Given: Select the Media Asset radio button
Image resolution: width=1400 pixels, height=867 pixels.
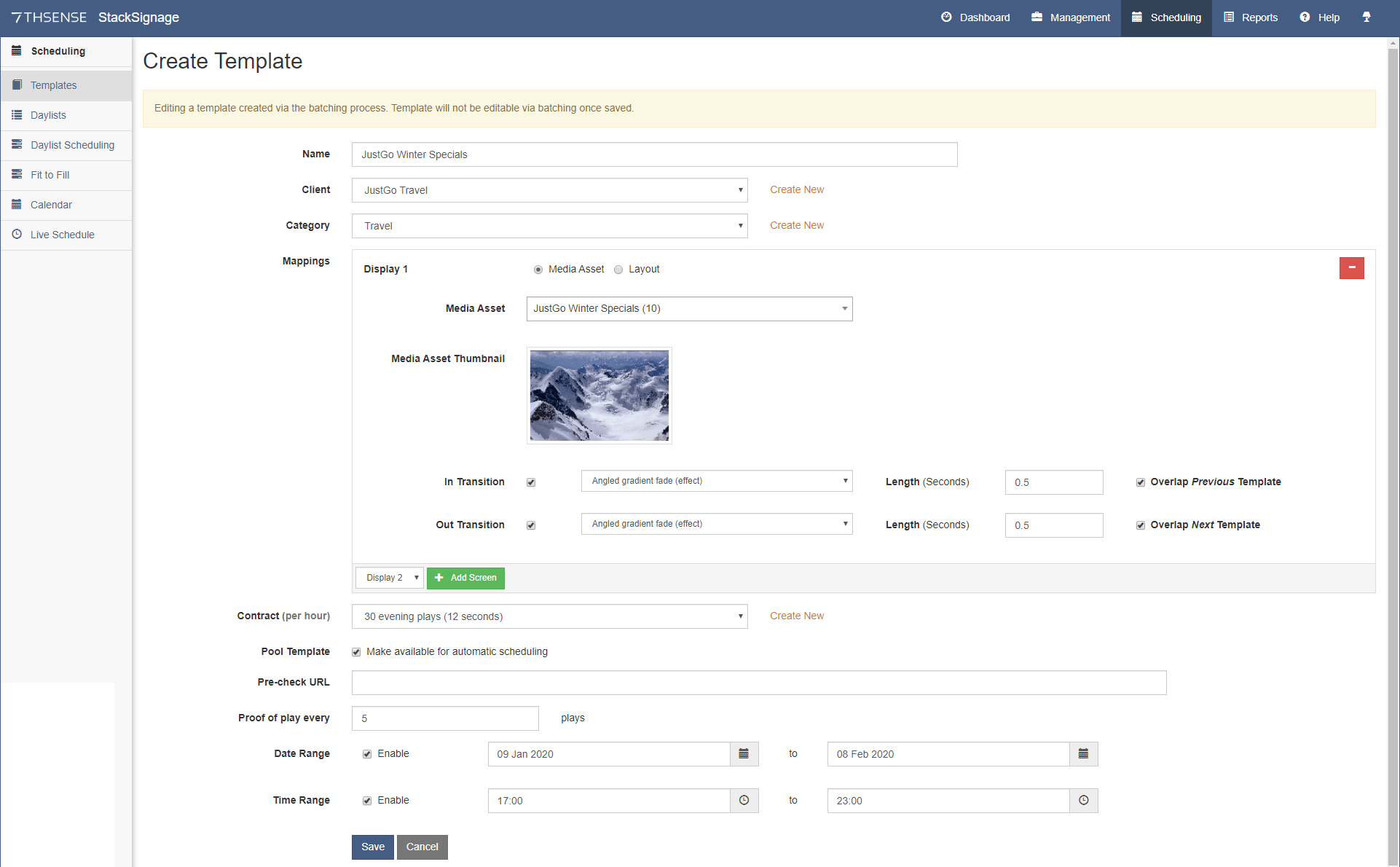Looking at the screenshot, I should click(x=538, y=270).
